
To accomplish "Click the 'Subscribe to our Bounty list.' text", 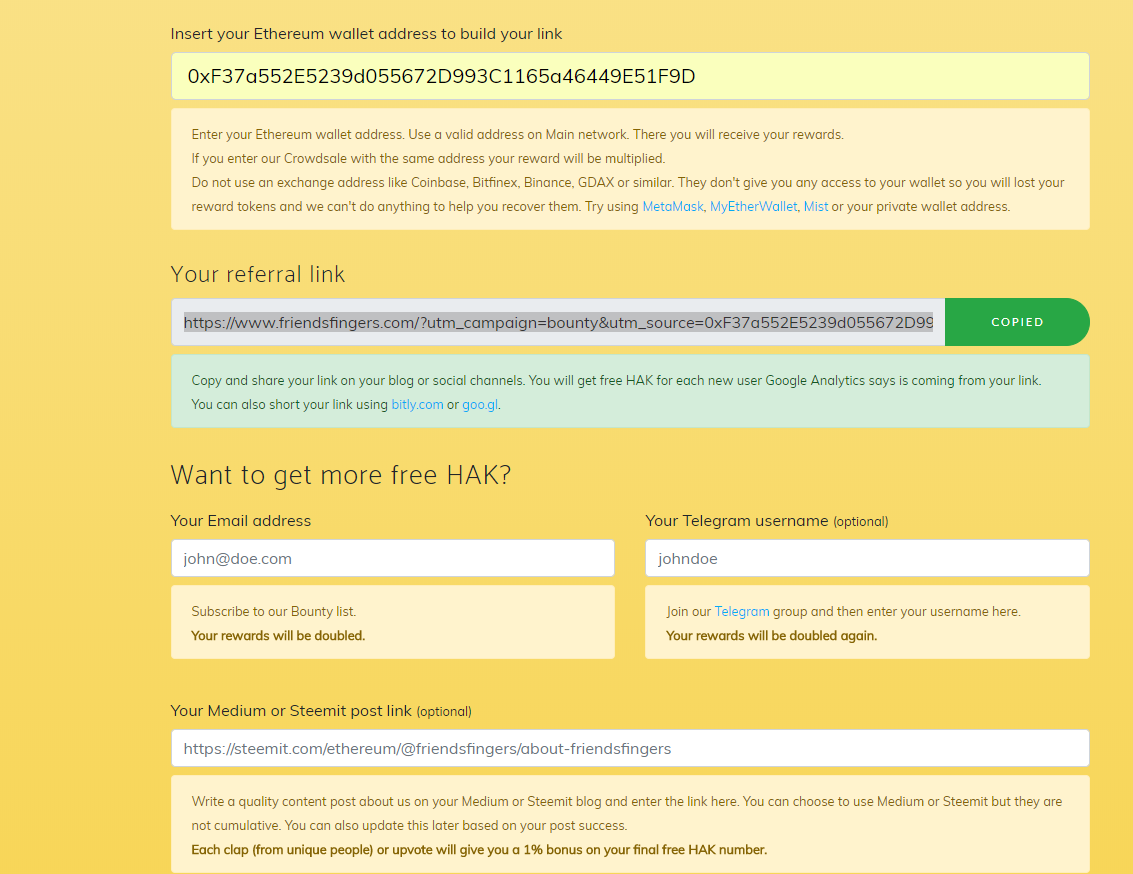I will (274, 612).
